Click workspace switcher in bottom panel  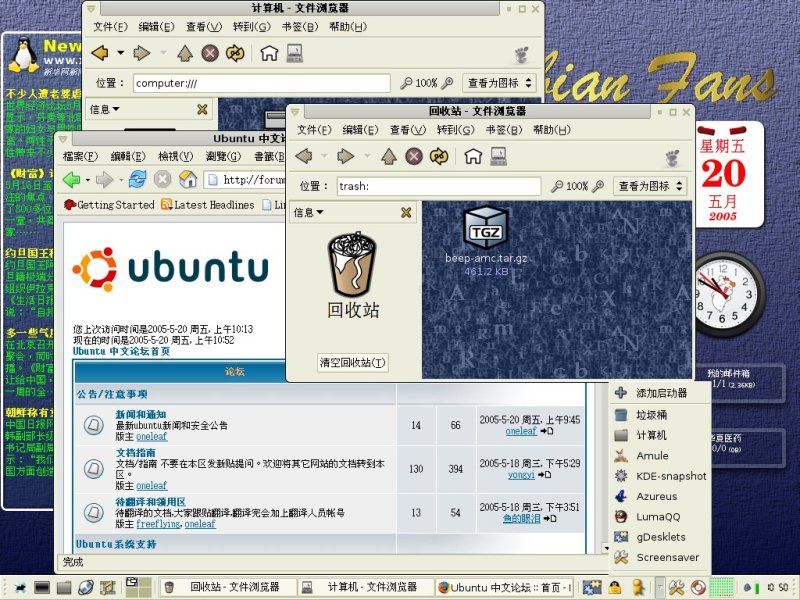point(138,587)
